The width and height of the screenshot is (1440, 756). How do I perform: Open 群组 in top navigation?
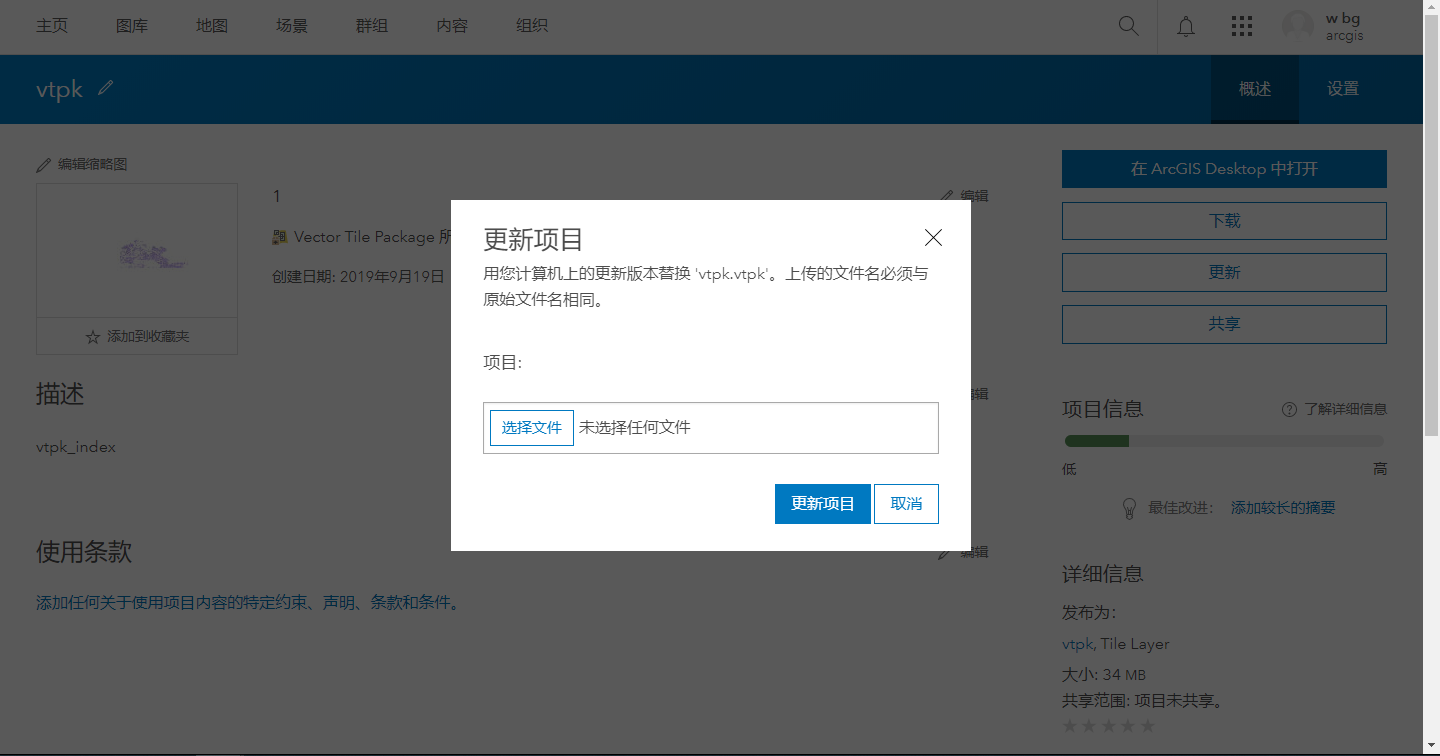pyautogui.click(x=372, y=26)
